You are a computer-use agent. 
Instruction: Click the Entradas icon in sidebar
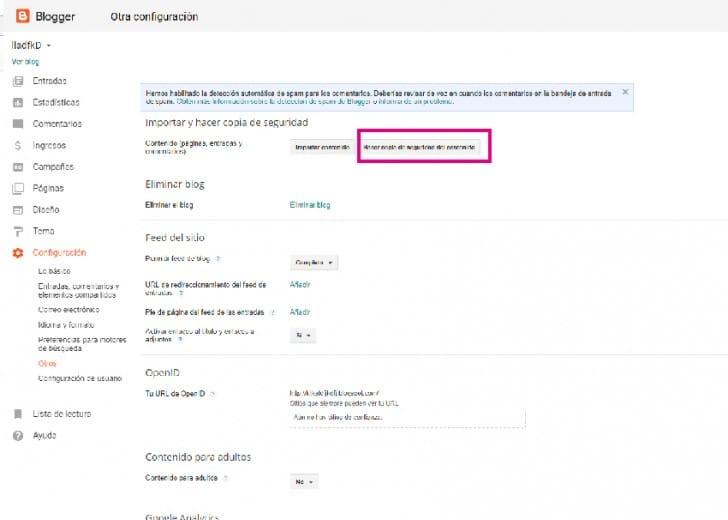point(18,81)
